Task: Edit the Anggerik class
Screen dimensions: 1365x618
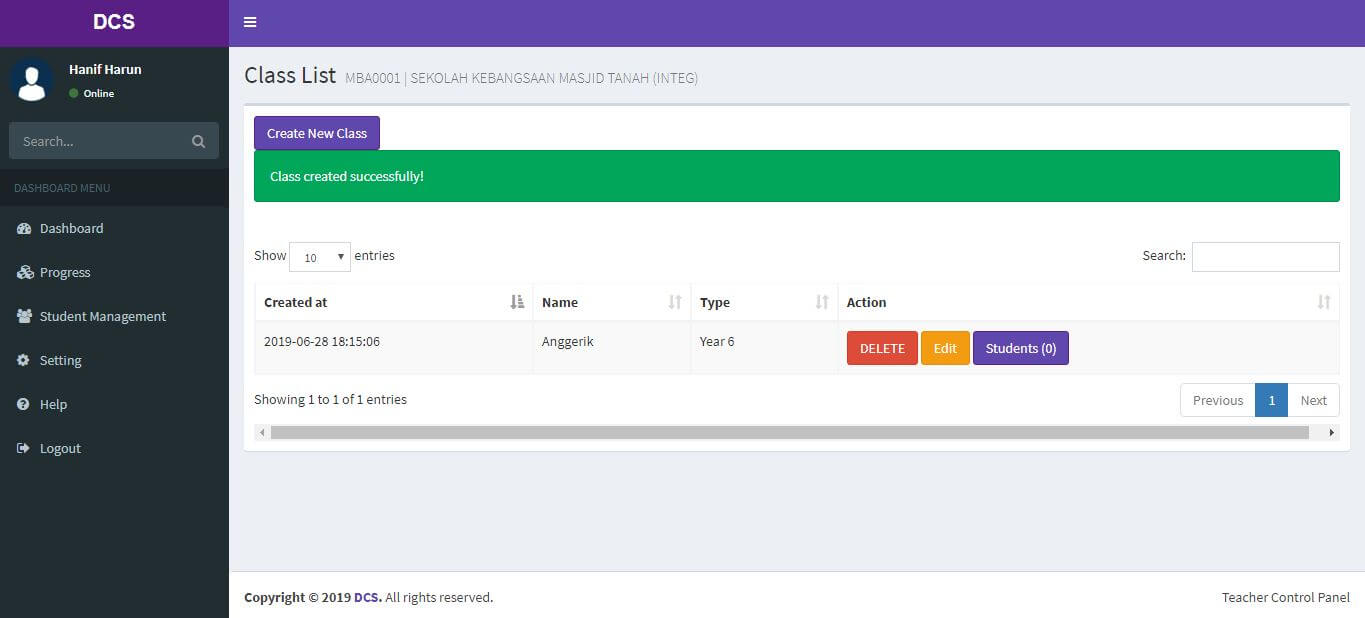Action: (945, 348)
